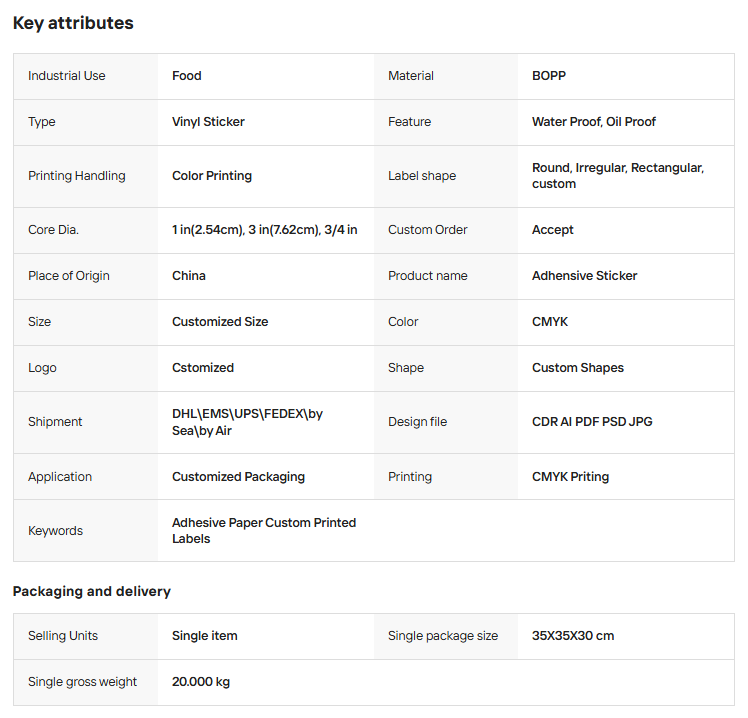The width and height of the screenshot is (748, 718).
Task: Click the Water Proof, Oil Proof feature
Action: pos(594,122)
